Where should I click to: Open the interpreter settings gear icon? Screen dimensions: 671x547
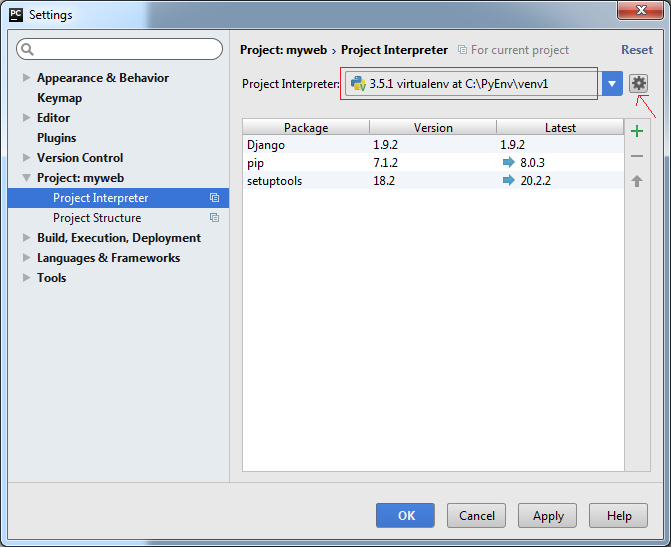click(638, 83)
